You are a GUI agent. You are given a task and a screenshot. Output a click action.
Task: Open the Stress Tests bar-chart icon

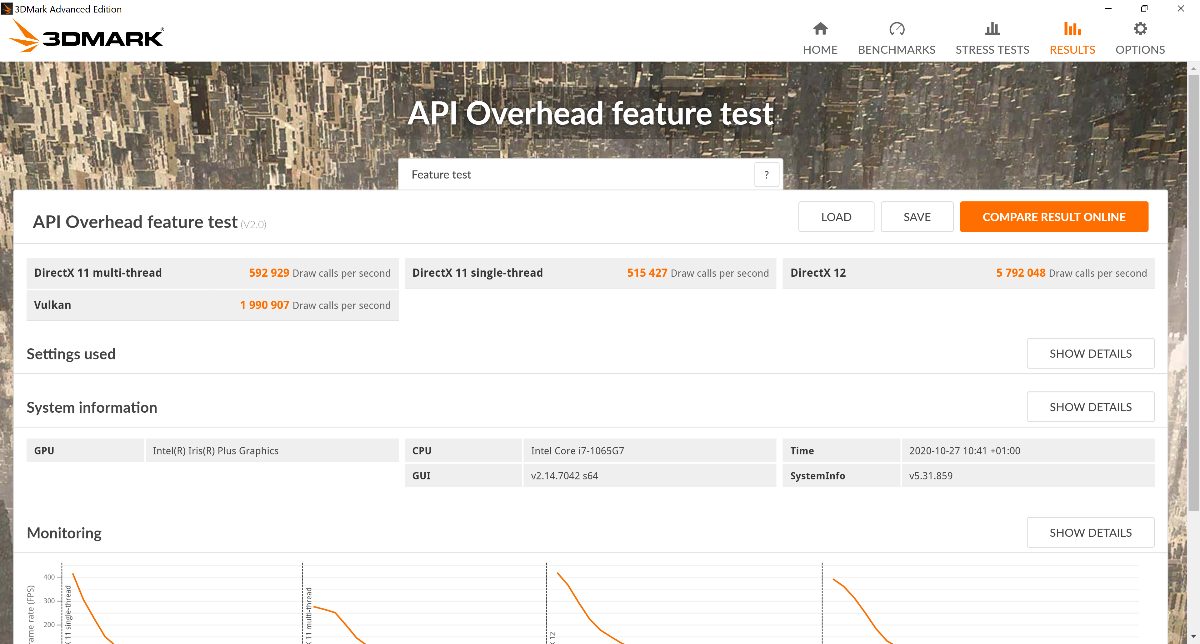[992, 29]
